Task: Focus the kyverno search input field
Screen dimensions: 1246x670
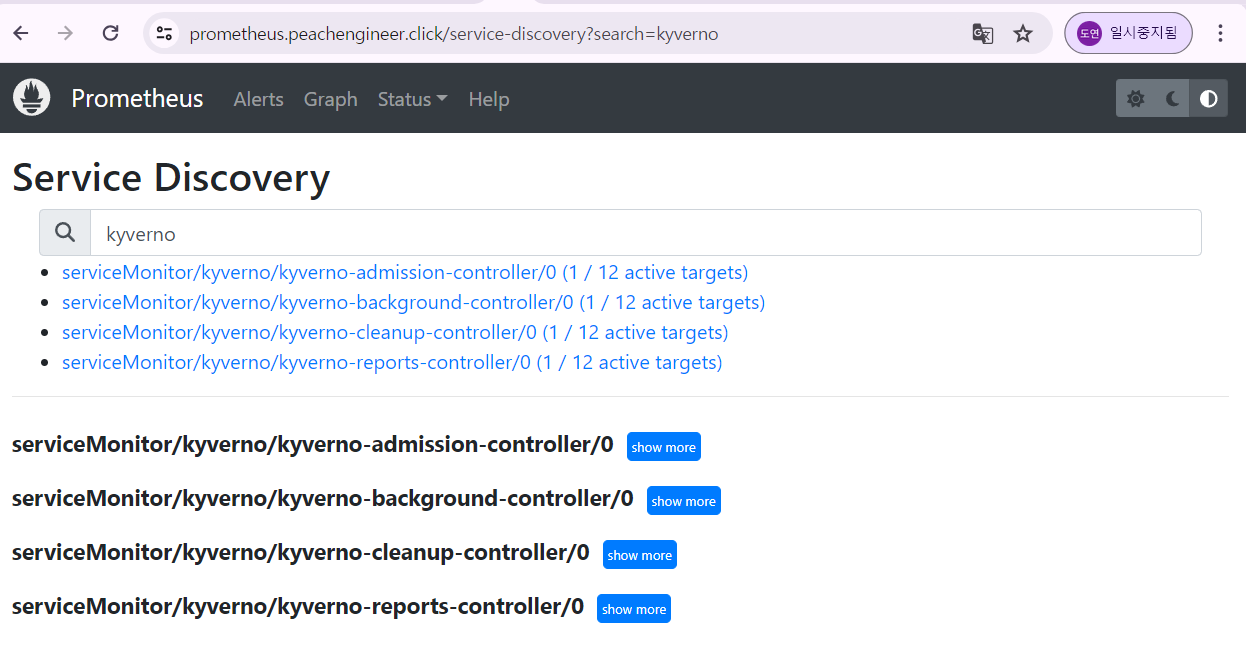Action: pos(646,233)
